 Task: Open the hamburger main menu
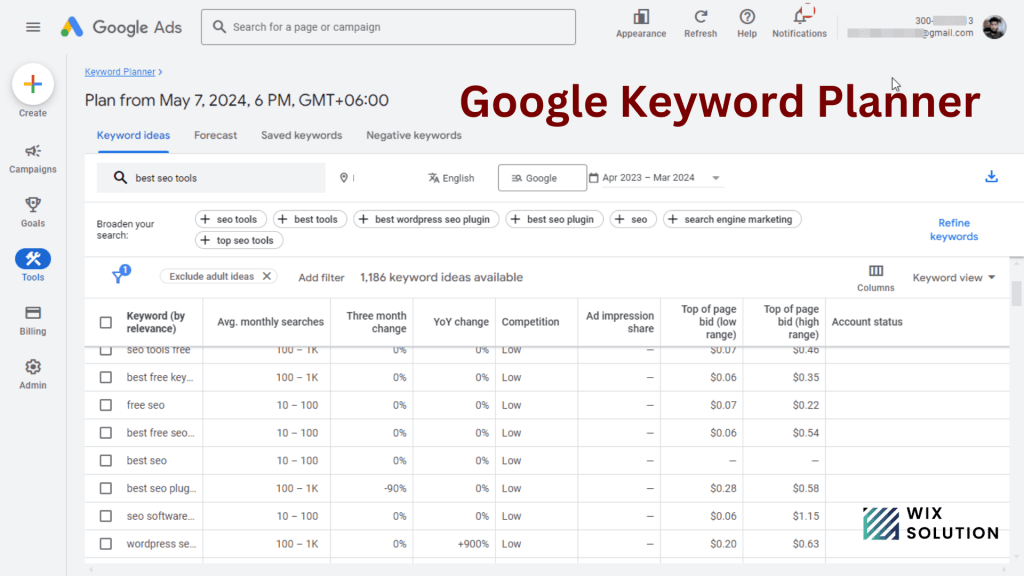tap(33, 27)
